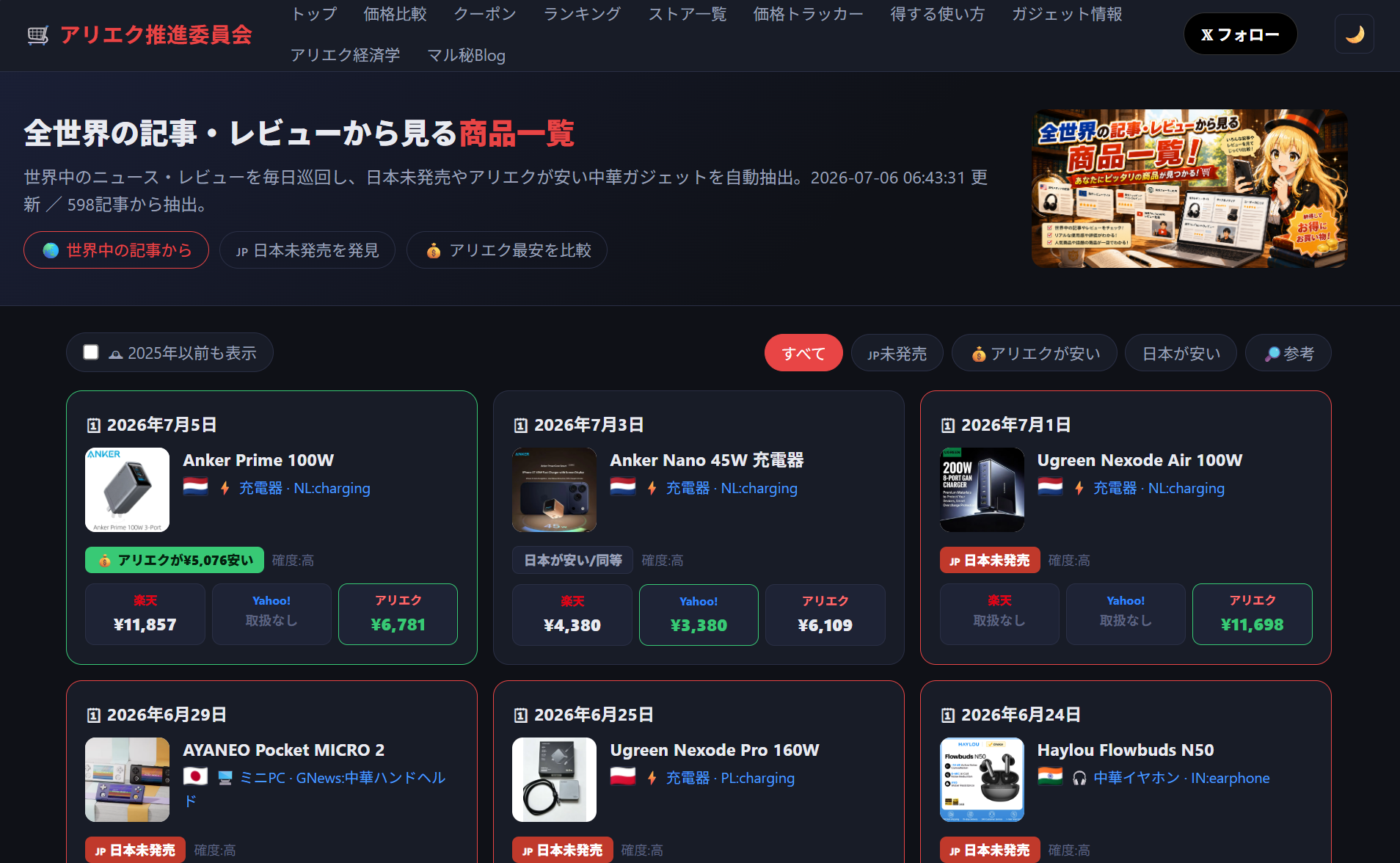Image resolution: width=1400 pixels, height=863 pixels.
Task: Select アリエクが安い filter tab
Action: pos(1035,353)
